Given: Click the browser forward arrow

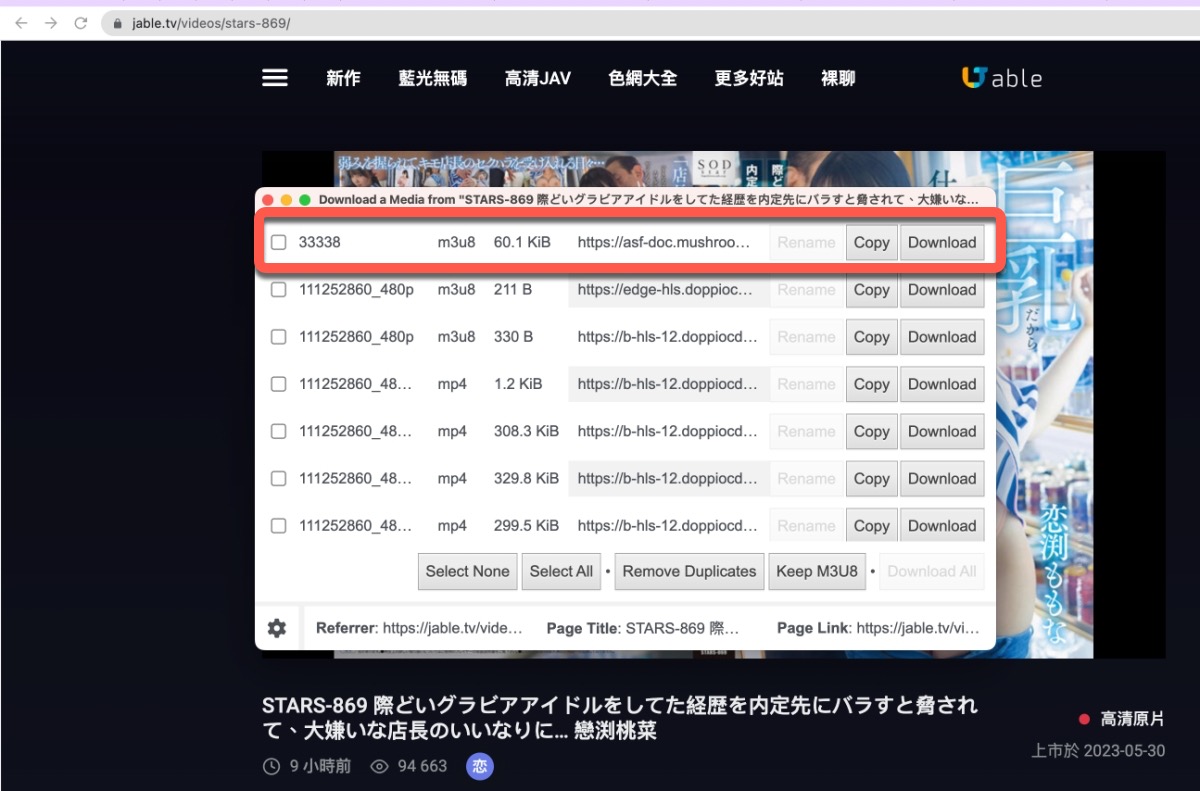Looking at the screenshot, I should [x=51, y=23].
